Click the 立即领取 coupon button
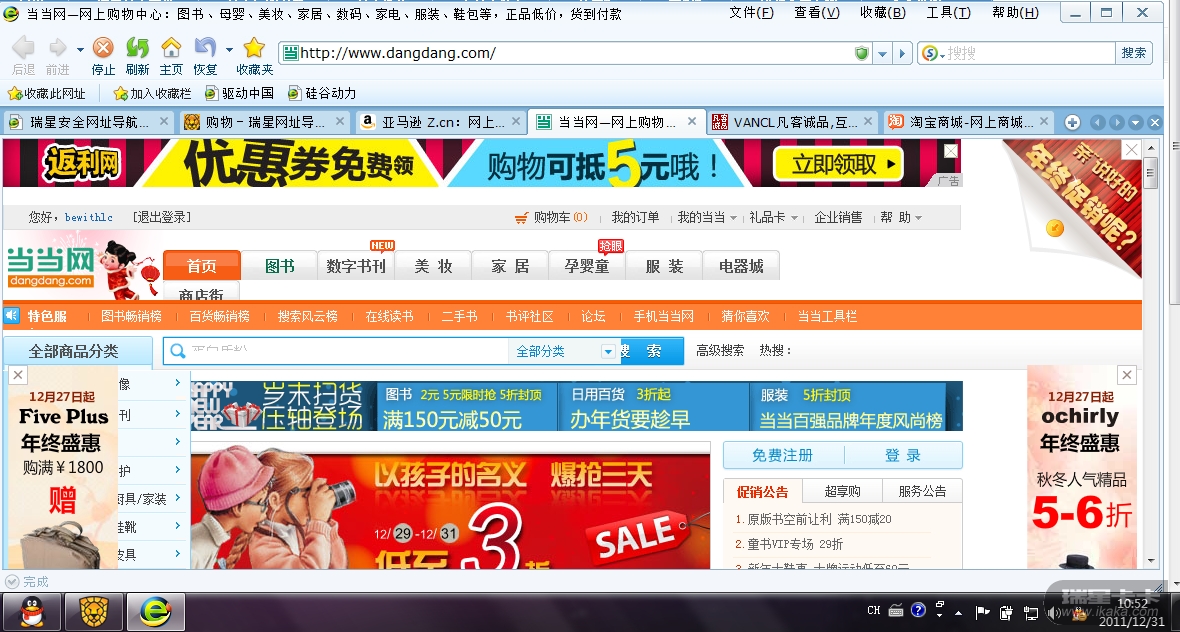 pyautogui.click(x=837, y=164)
